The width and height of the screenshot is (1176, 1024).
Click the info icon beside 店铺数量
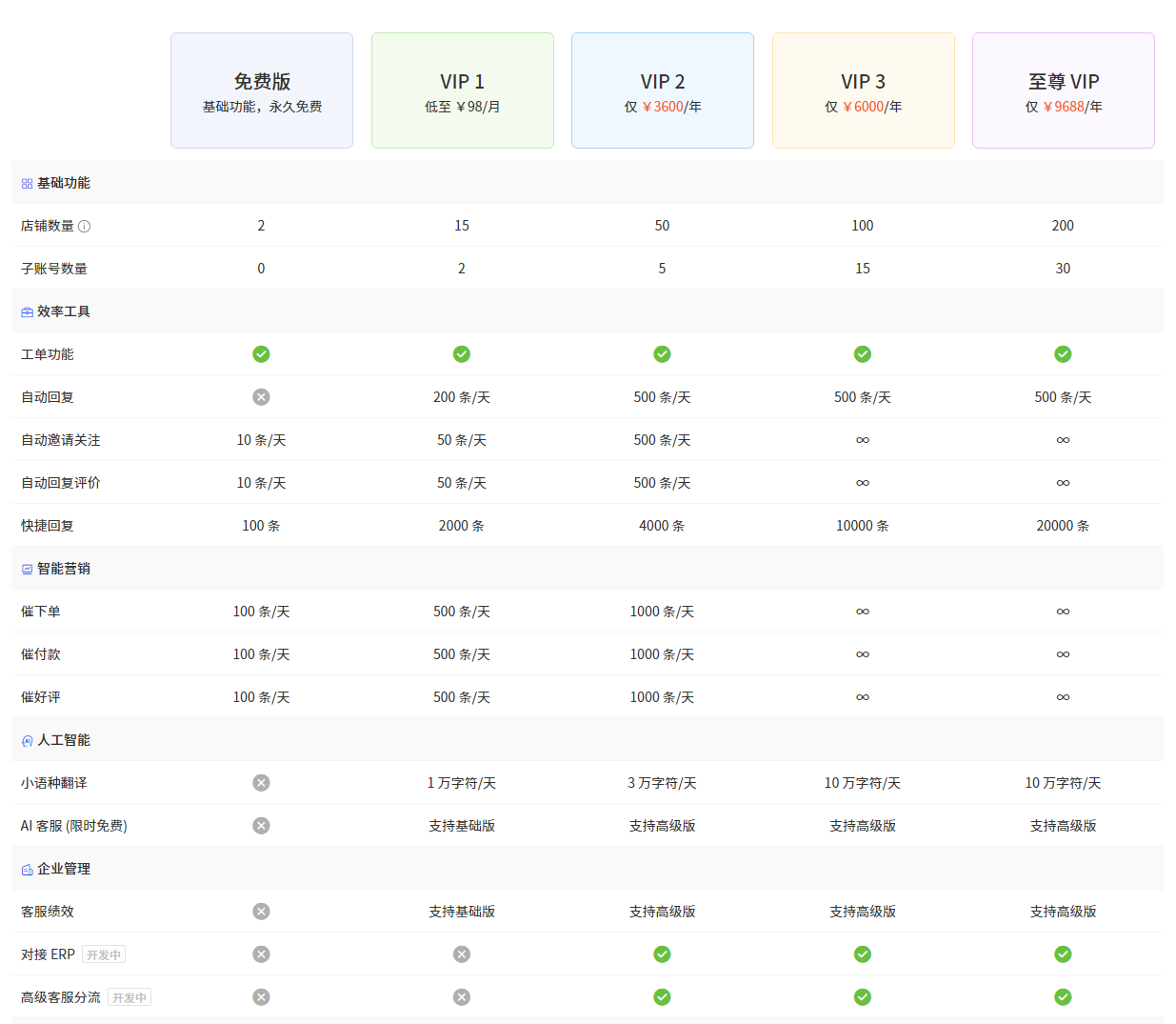point(84,227)
